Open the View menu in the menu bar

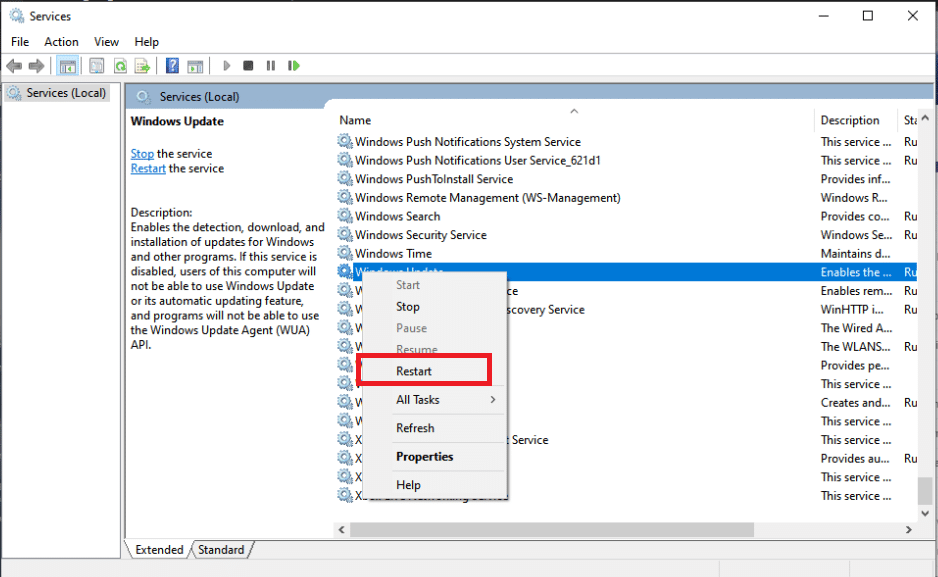coord(106,42)
